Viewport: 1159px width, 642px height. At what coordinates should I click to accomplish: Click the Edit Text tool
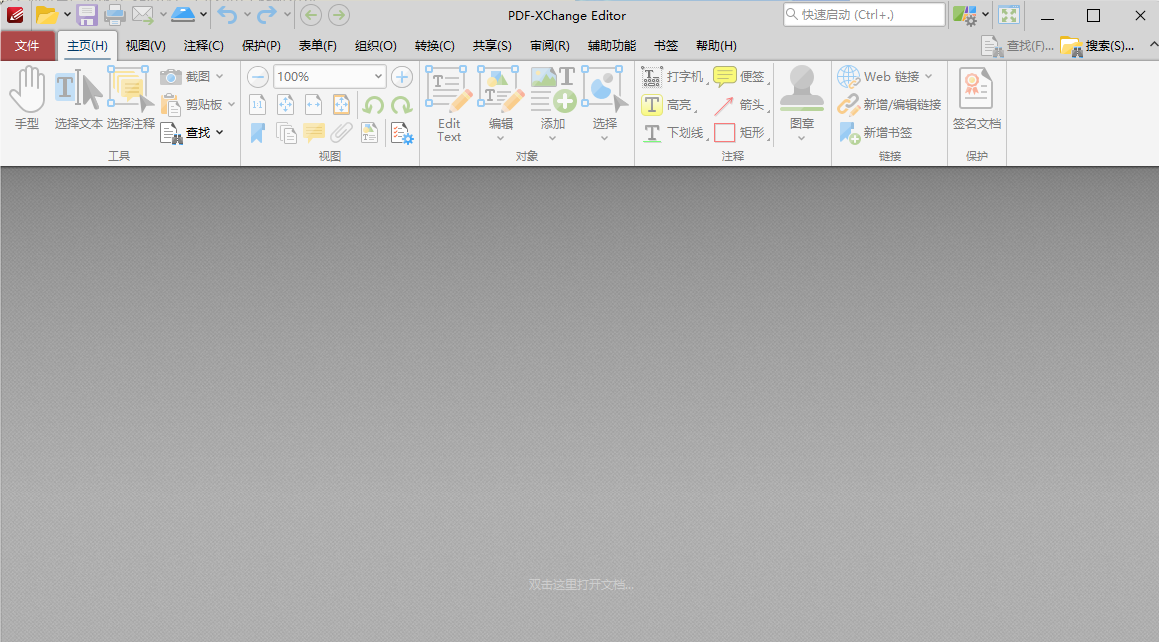(449, 104)
